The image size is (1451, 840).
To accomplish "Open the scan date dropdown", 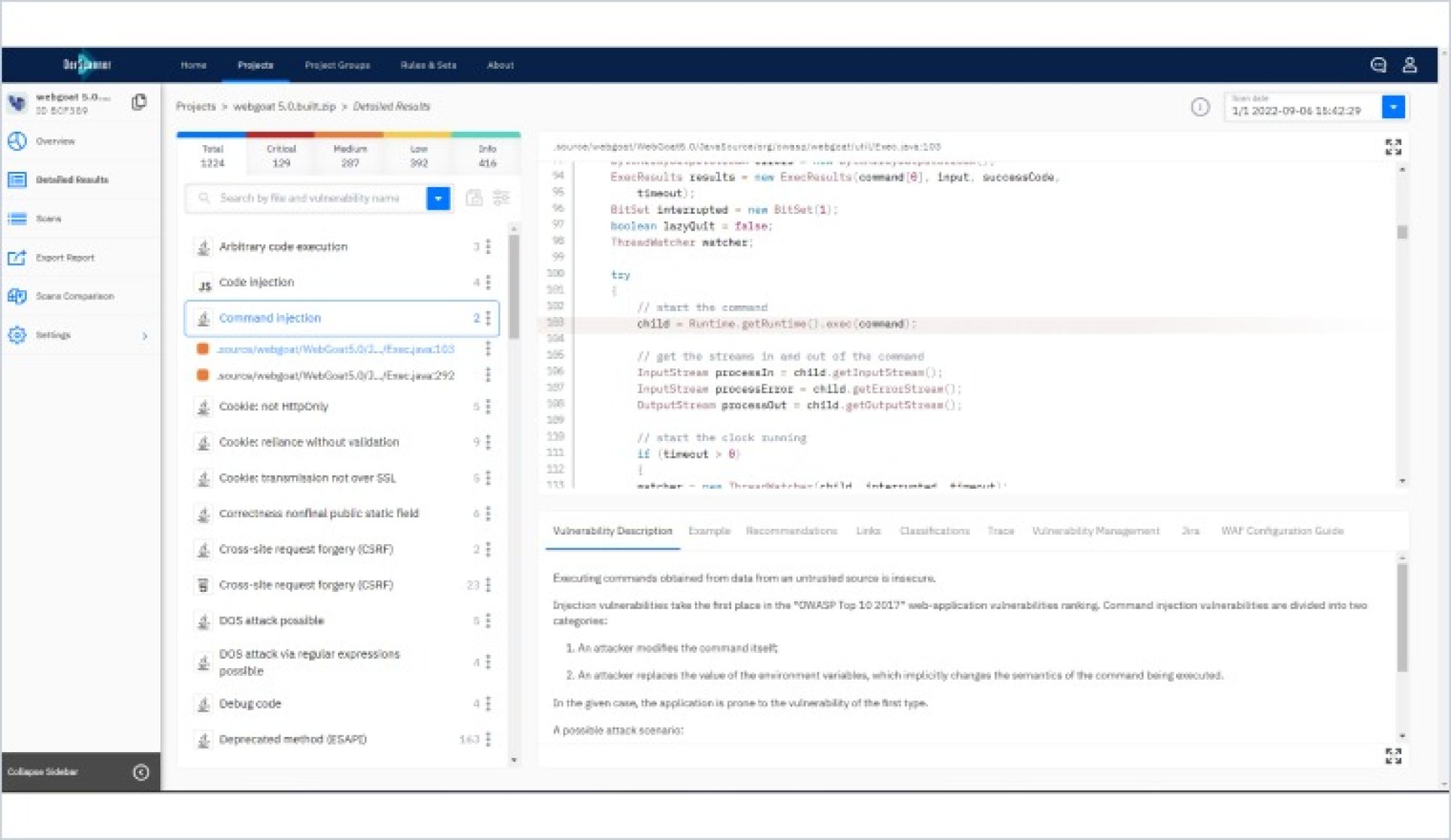I will pos(1393,107).
